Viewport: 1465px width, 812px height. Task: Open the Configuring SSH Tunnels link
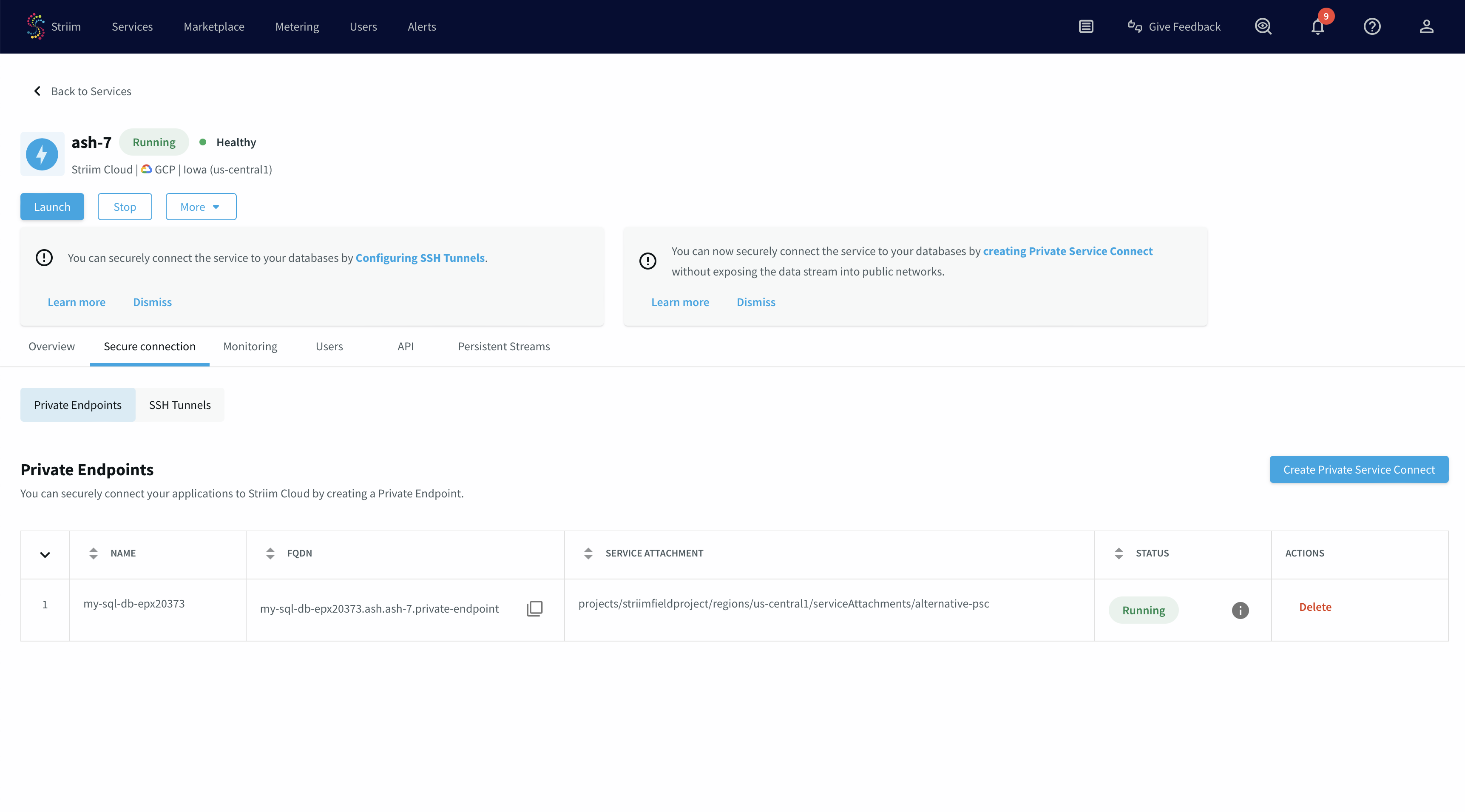pyautogui.click(x=420, y=258)
